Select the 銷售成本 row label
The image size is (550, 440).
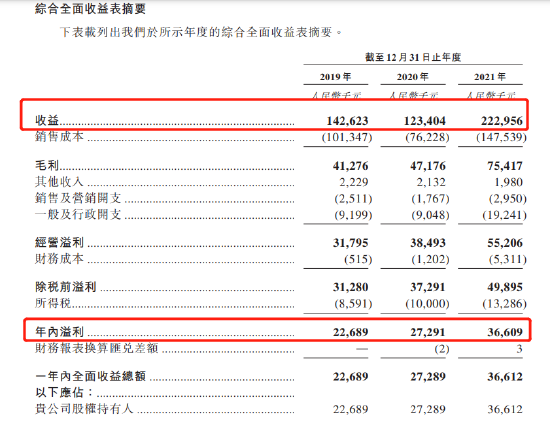59,136
